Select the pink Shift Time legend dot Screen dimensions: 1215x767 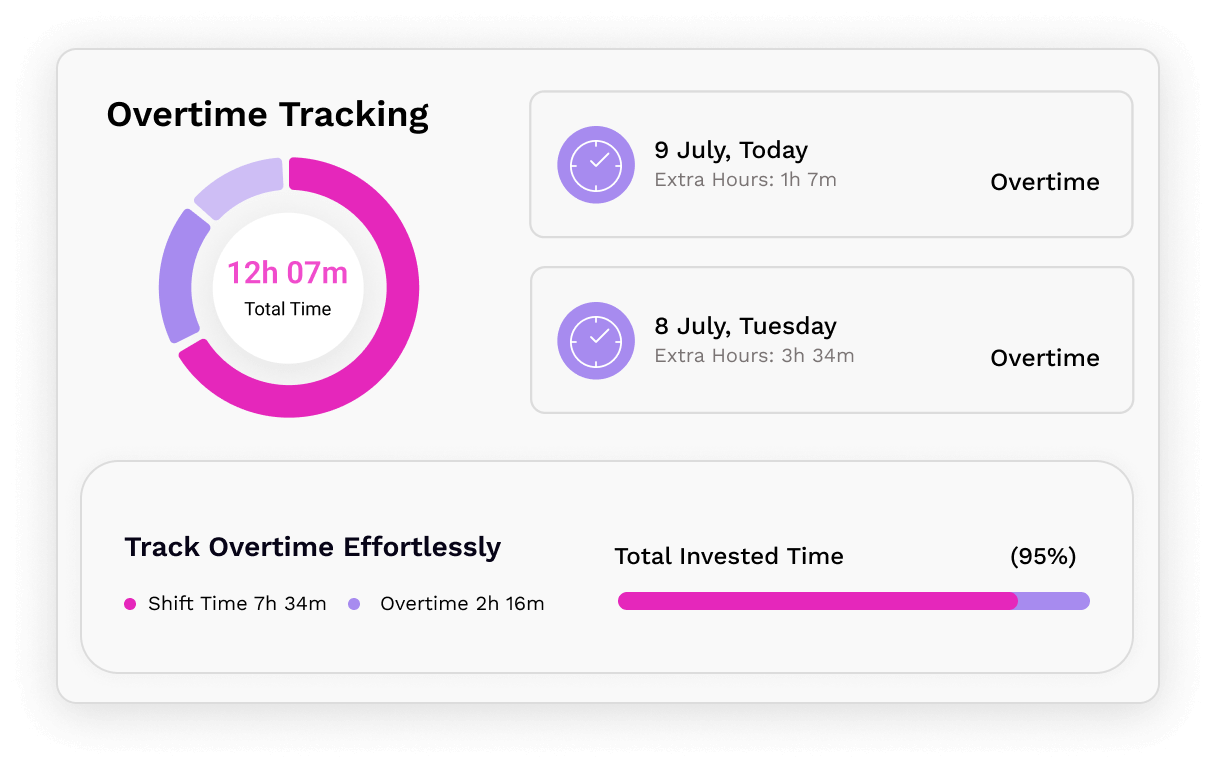tap(130, 604)
